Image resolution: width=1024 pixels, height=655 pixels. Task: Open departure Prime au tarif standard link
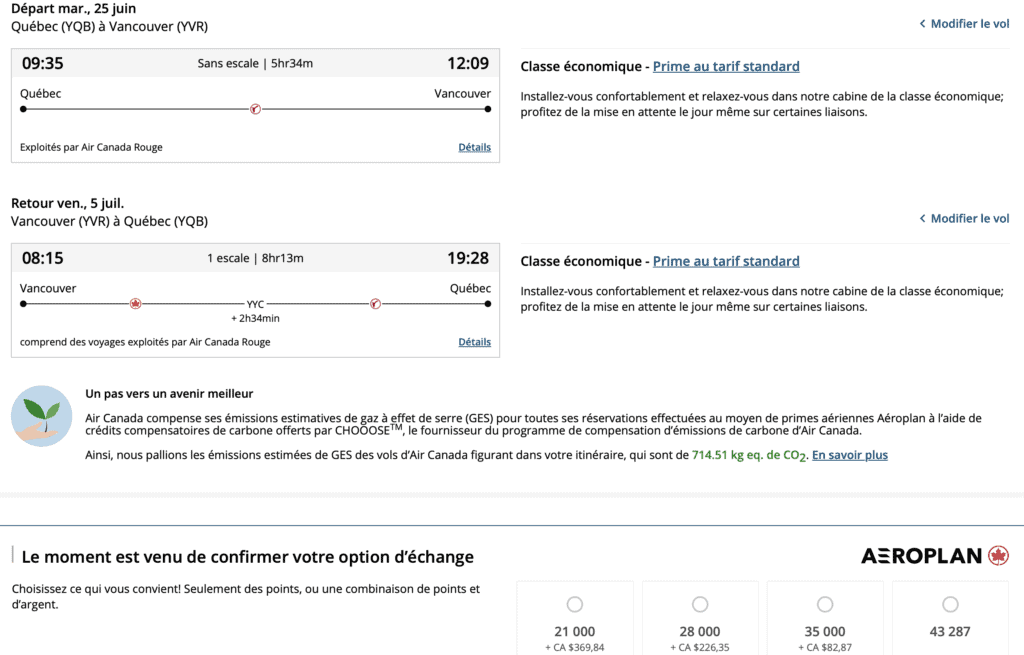[x=726, y=67]
